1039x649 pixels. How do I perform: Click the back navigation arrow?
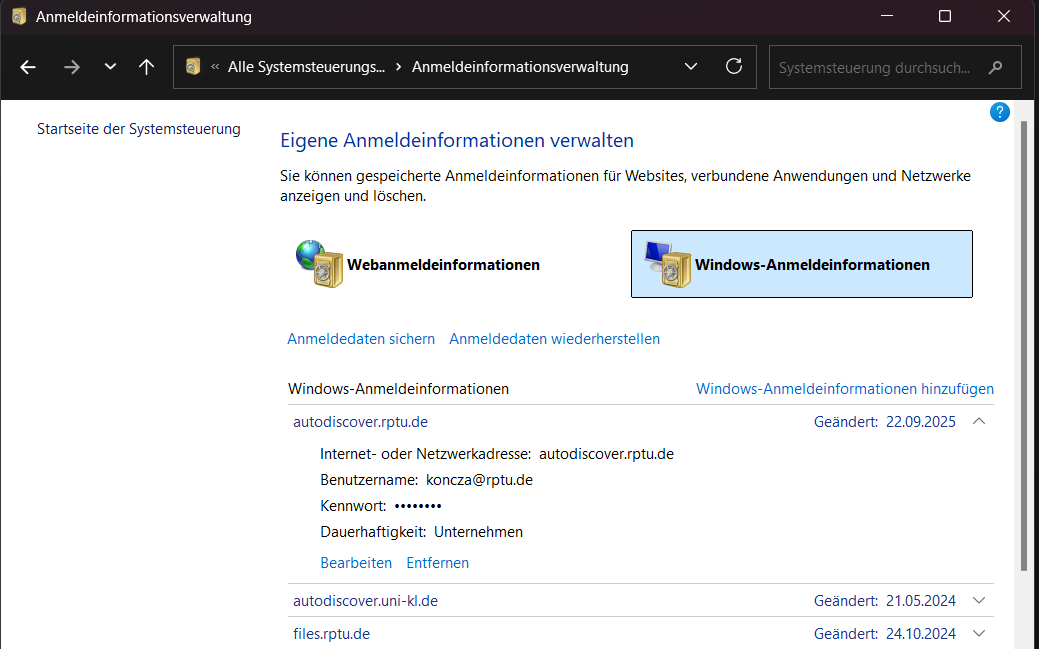point(28,67)
